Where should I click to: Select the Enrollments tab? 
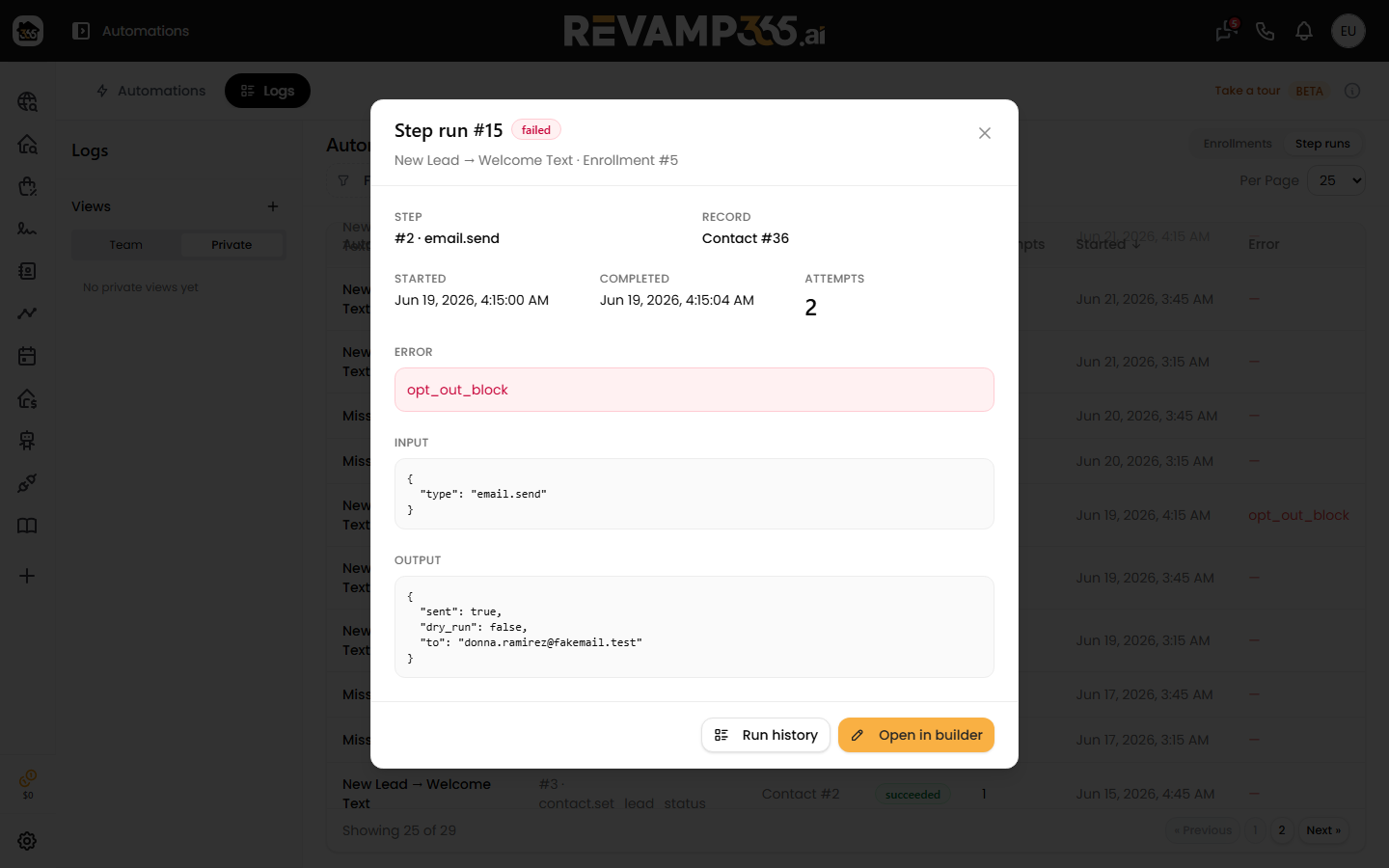[x=1238, y=144]
